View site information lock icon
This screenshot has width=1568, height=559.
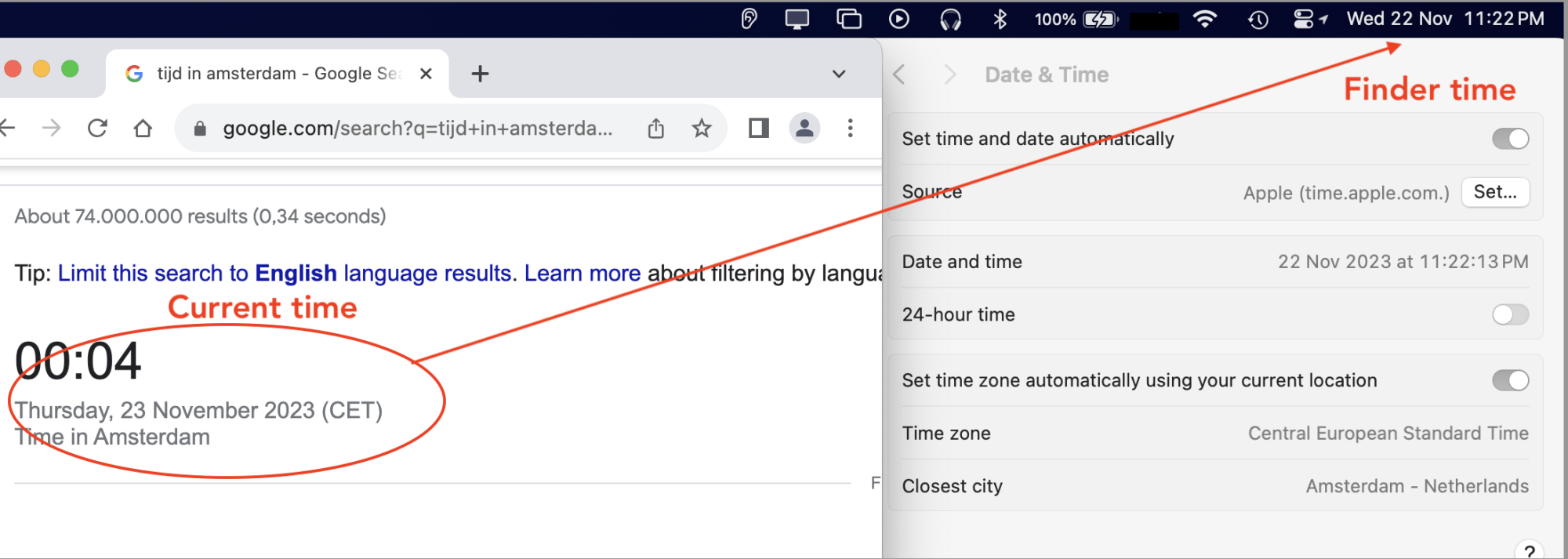click(x=200, y=129)
